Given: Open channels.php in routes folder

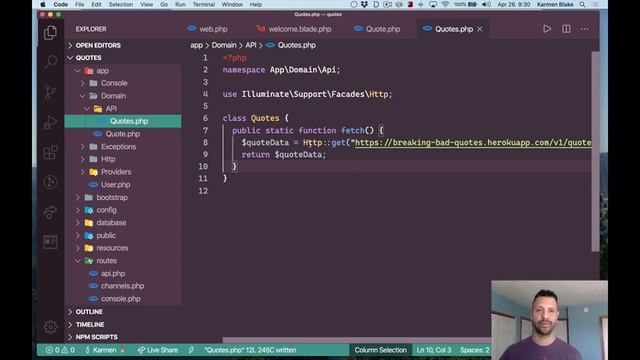Looking at the screenshot, I should click(122, 286).
